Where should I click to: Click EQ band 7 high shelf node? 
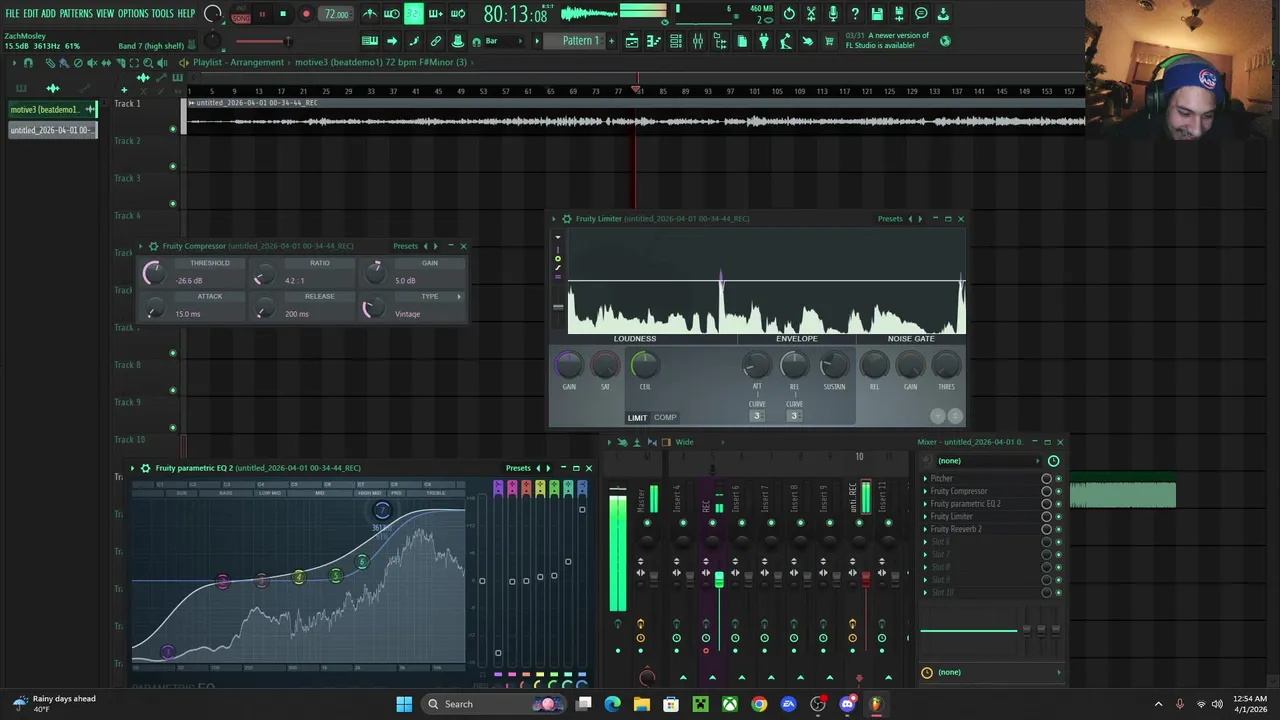[x=381, y=511]
